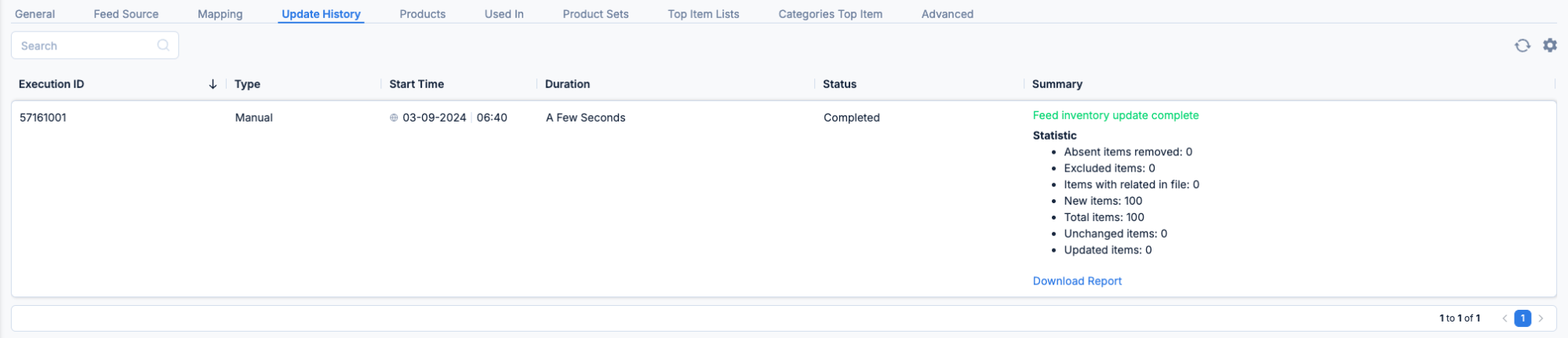The width and height of the screenshot is (1568, 338).
Task: Click Absent items removed: 0 entry
Action: coord(1128,152)
